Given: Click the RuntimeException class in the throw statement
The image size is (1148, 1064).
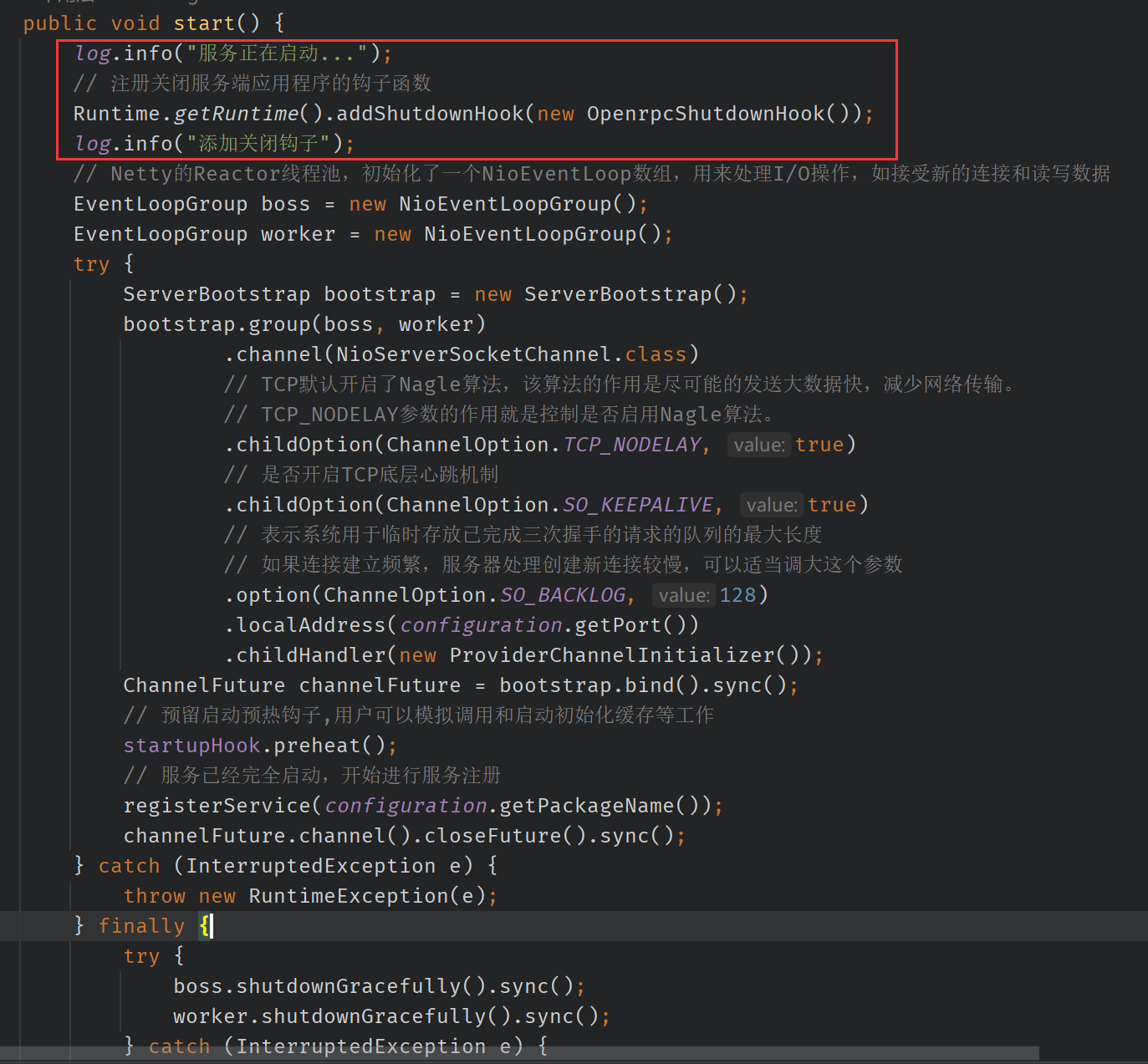Looking at the screenshot, I should pos(348,896).
